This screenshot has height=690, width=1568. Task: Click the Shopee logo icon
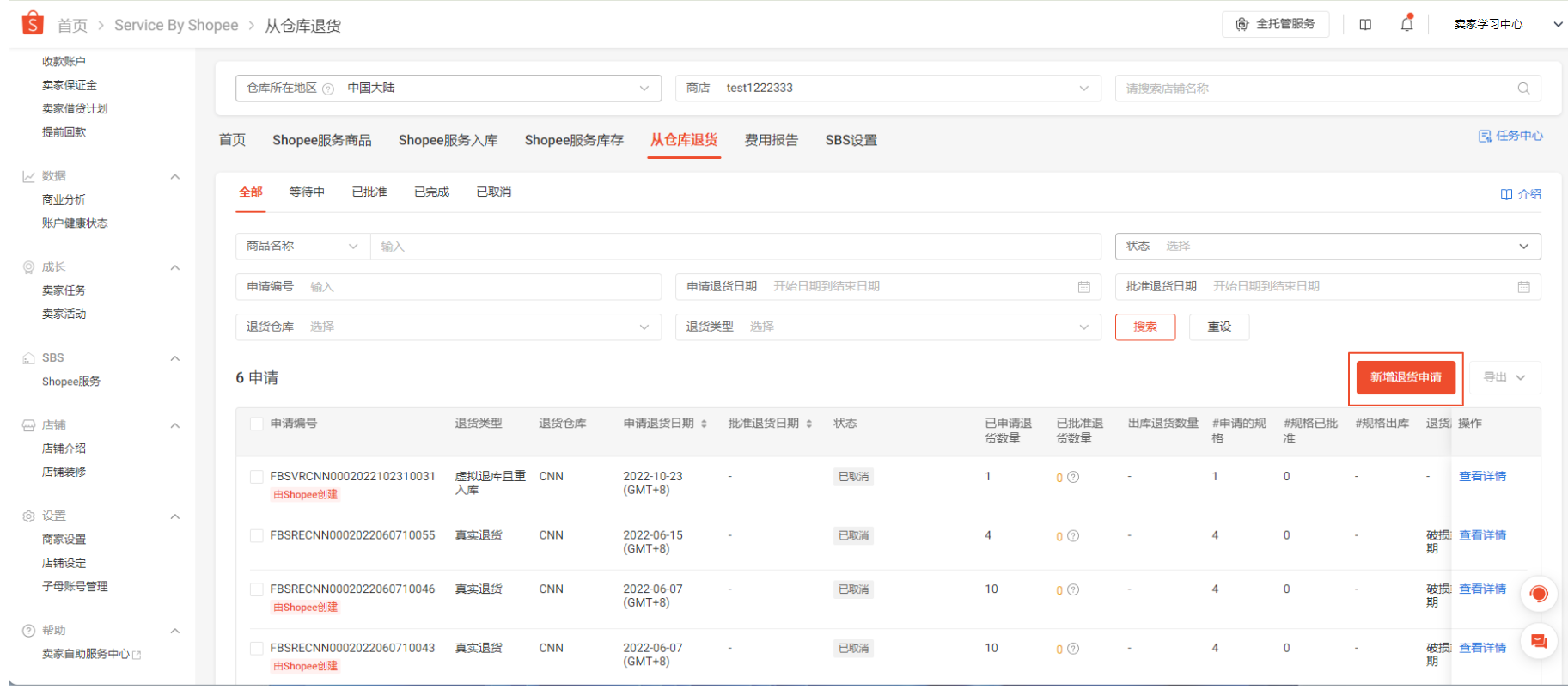(x=33, y=23)
